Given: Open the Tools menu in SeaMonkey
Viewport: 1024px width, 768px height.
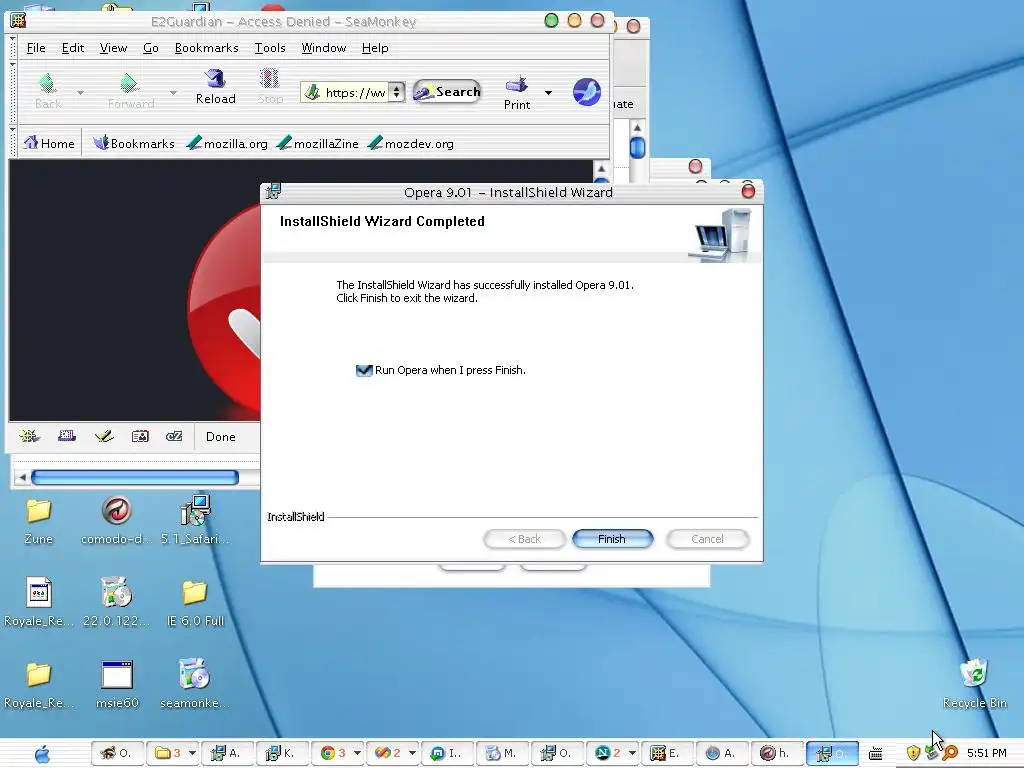Looking at the screenshot, I should [270, 48].
